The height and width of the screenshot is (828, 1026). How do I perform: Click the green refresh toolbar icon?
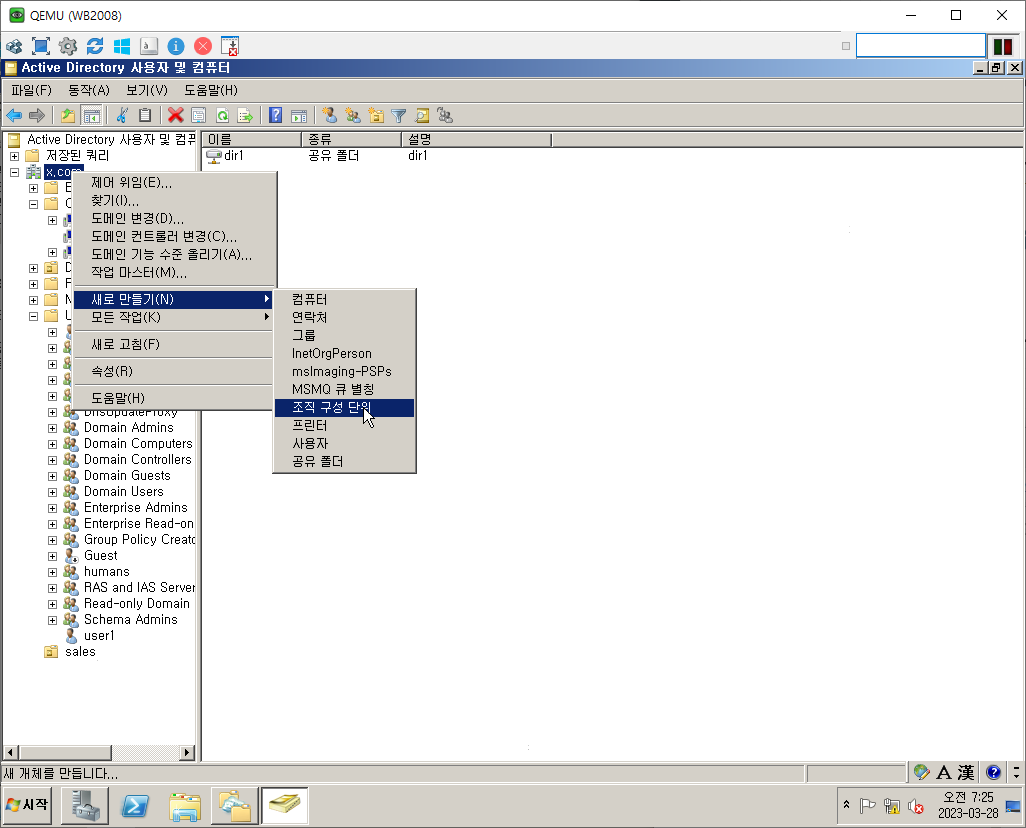222,116
